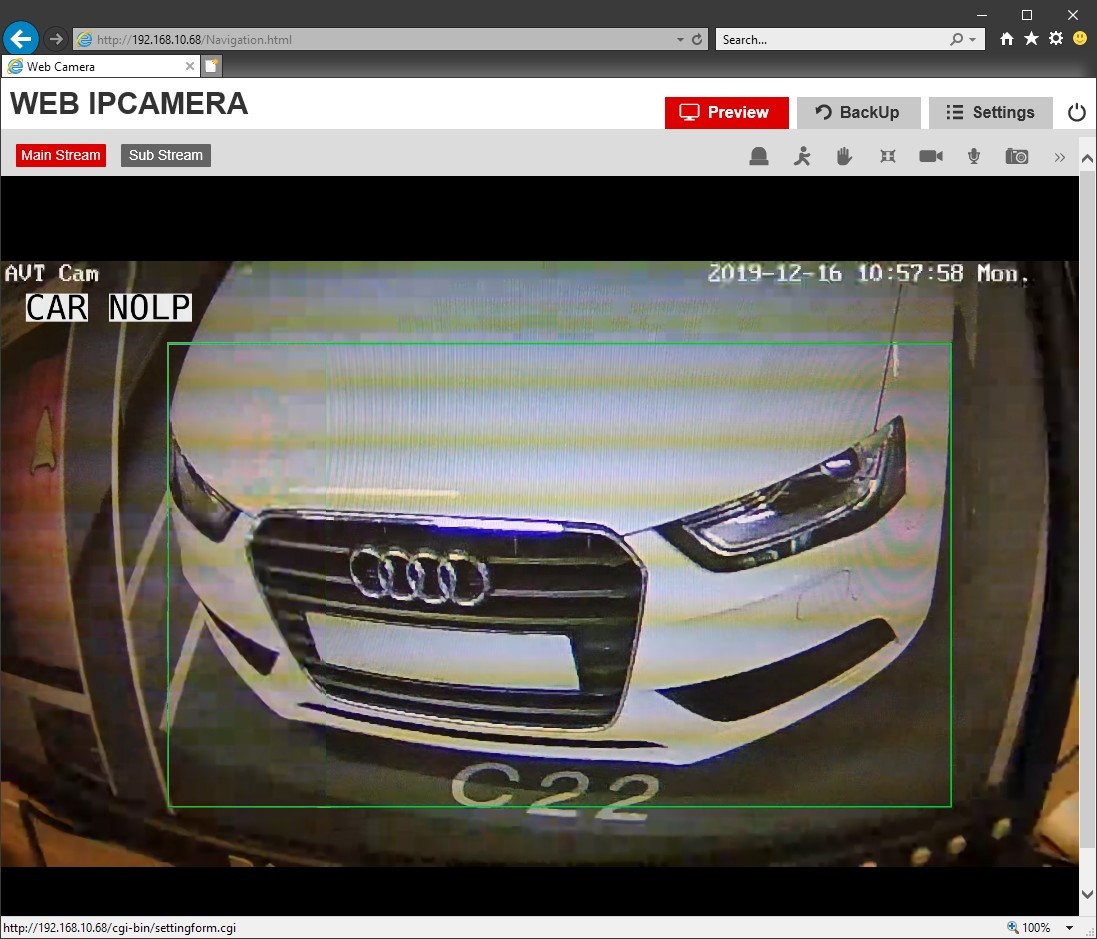Open browser tools gear icon
Image resolution: width=1097 pixels, height=939 pixels.
[x=1056, y=39]
